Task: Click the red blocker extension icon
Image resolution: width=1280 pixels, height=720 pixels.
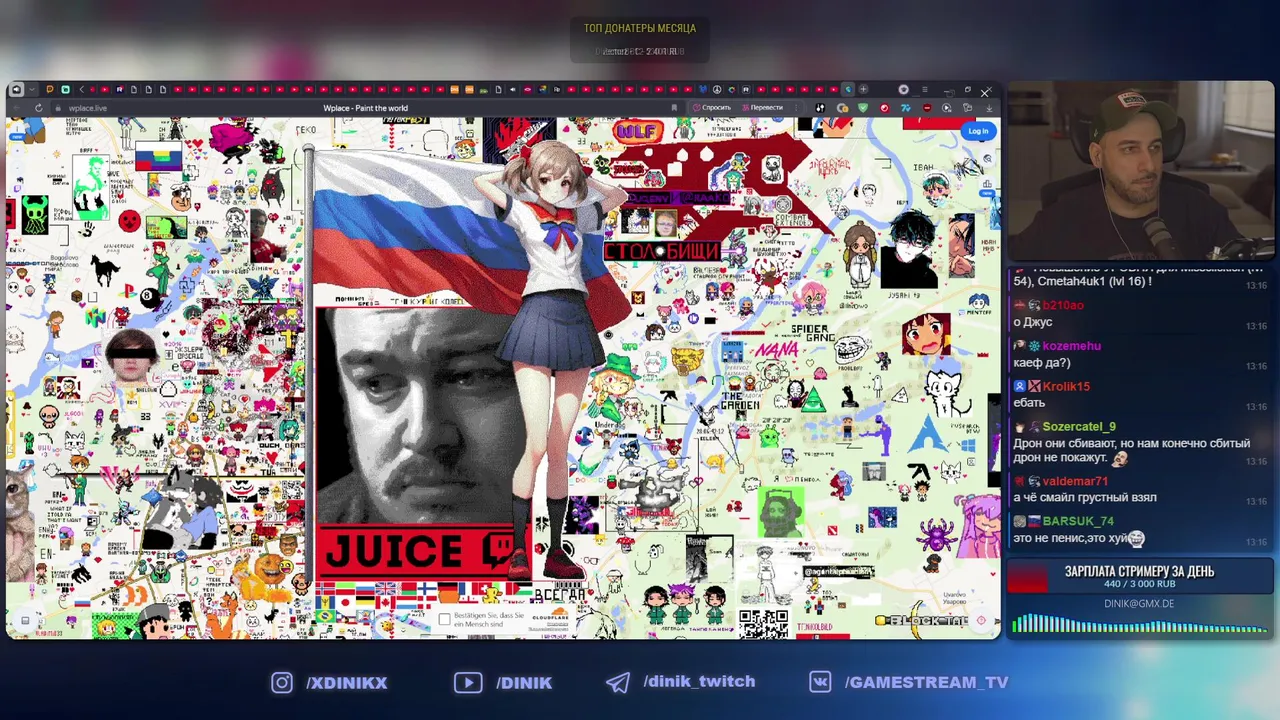Action: click(x=927, y=107)
